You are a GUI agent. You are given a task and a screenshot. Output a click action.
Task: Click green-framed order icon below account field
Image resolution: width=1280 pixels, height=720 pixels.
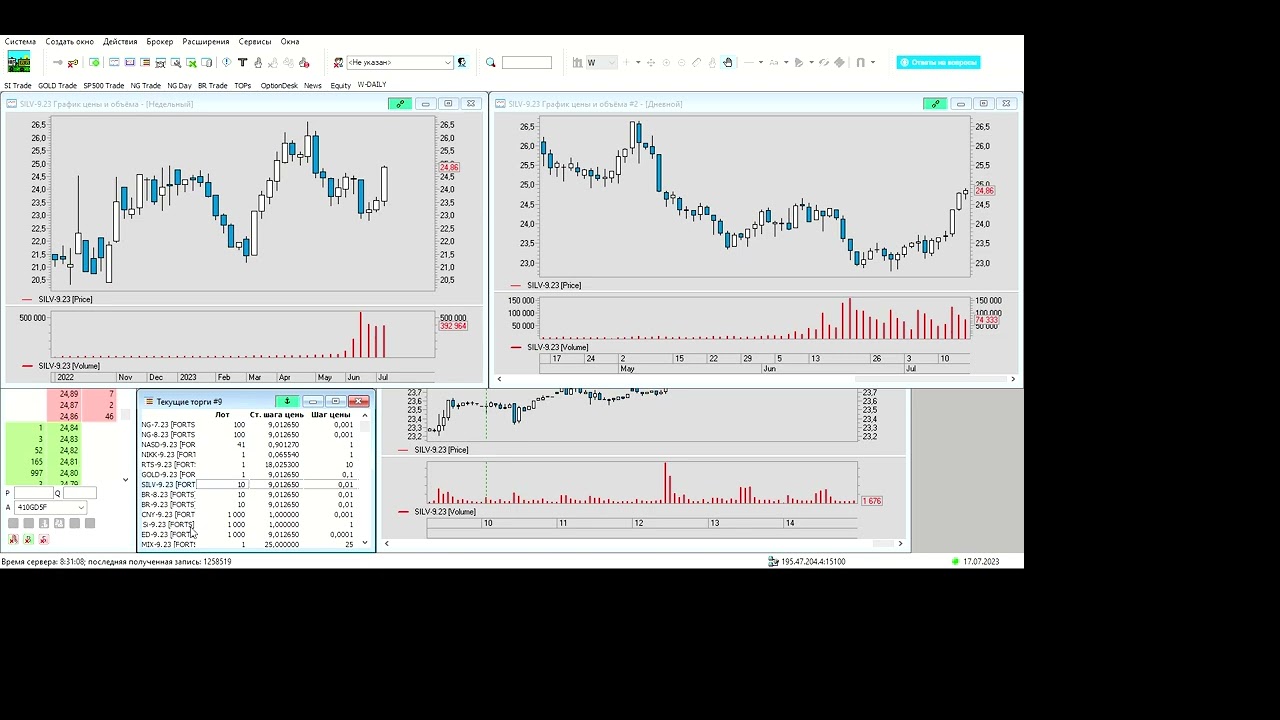tap(28, 539)
